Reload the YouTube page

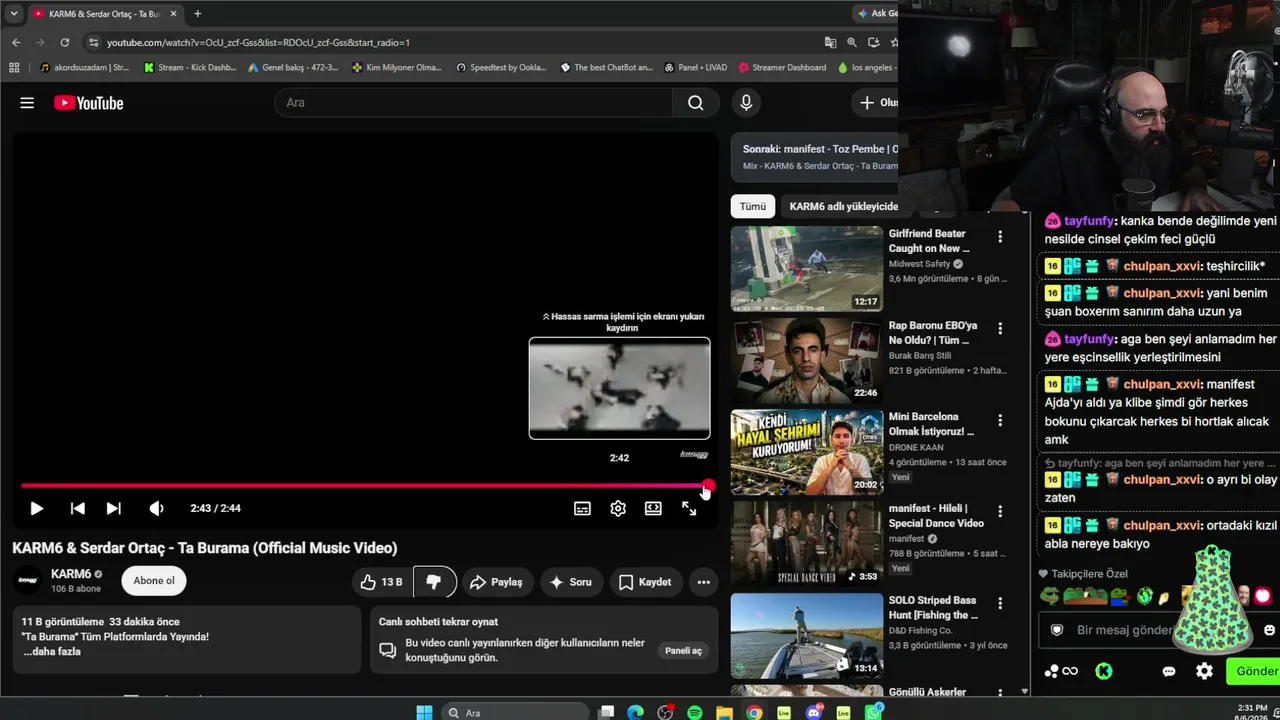(65, 42)
